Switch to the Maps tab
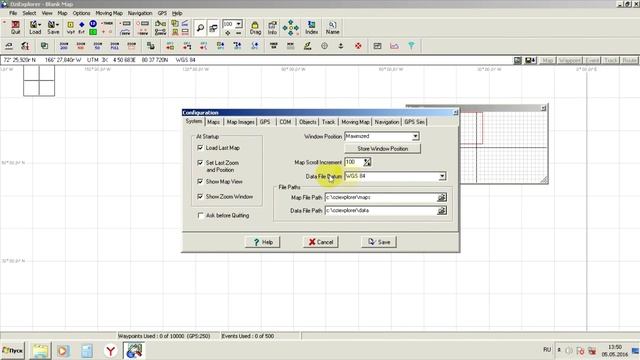The image size is (640, 360). 213,122
